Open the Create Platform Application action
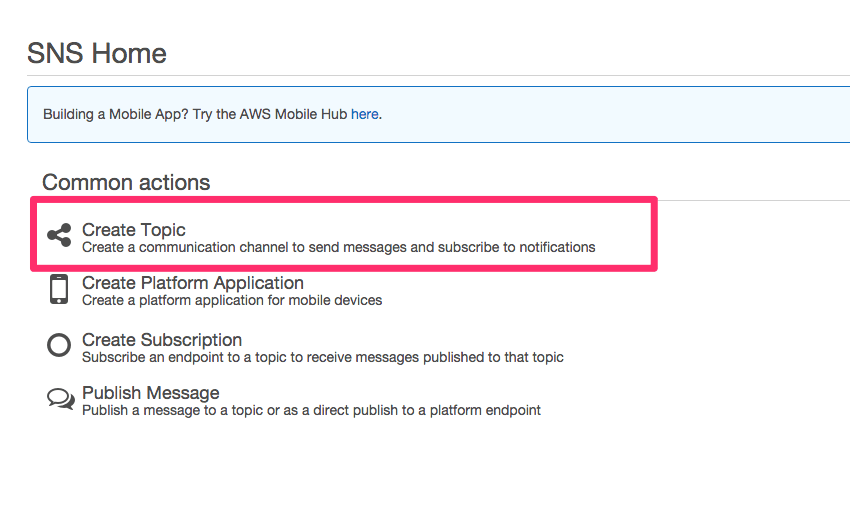The image size is (850, 532). click(192, 283)
